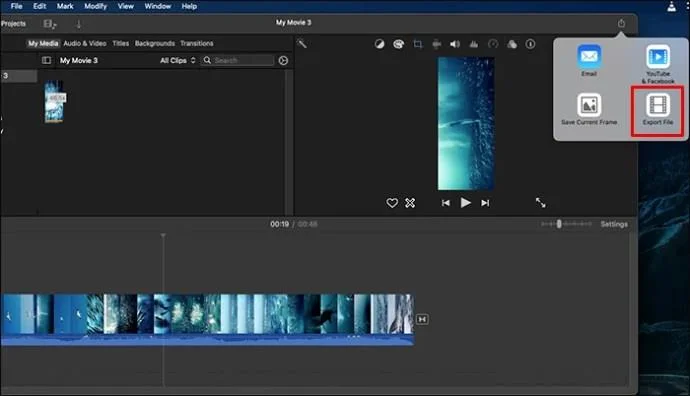Select the video clip in the timeline
Image resolution: width=690 pixels, height=396 pixels.
pos(207,314)
